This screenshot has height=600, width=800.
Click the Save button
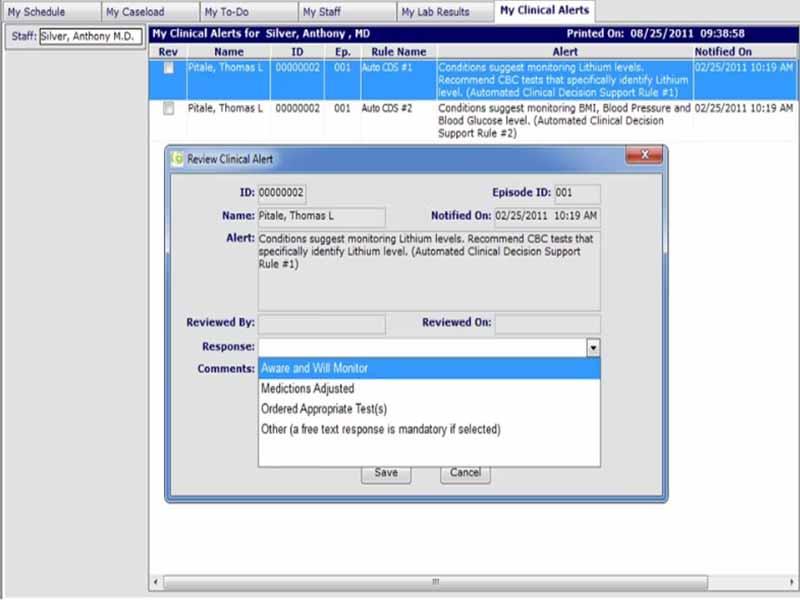(386, 474)
